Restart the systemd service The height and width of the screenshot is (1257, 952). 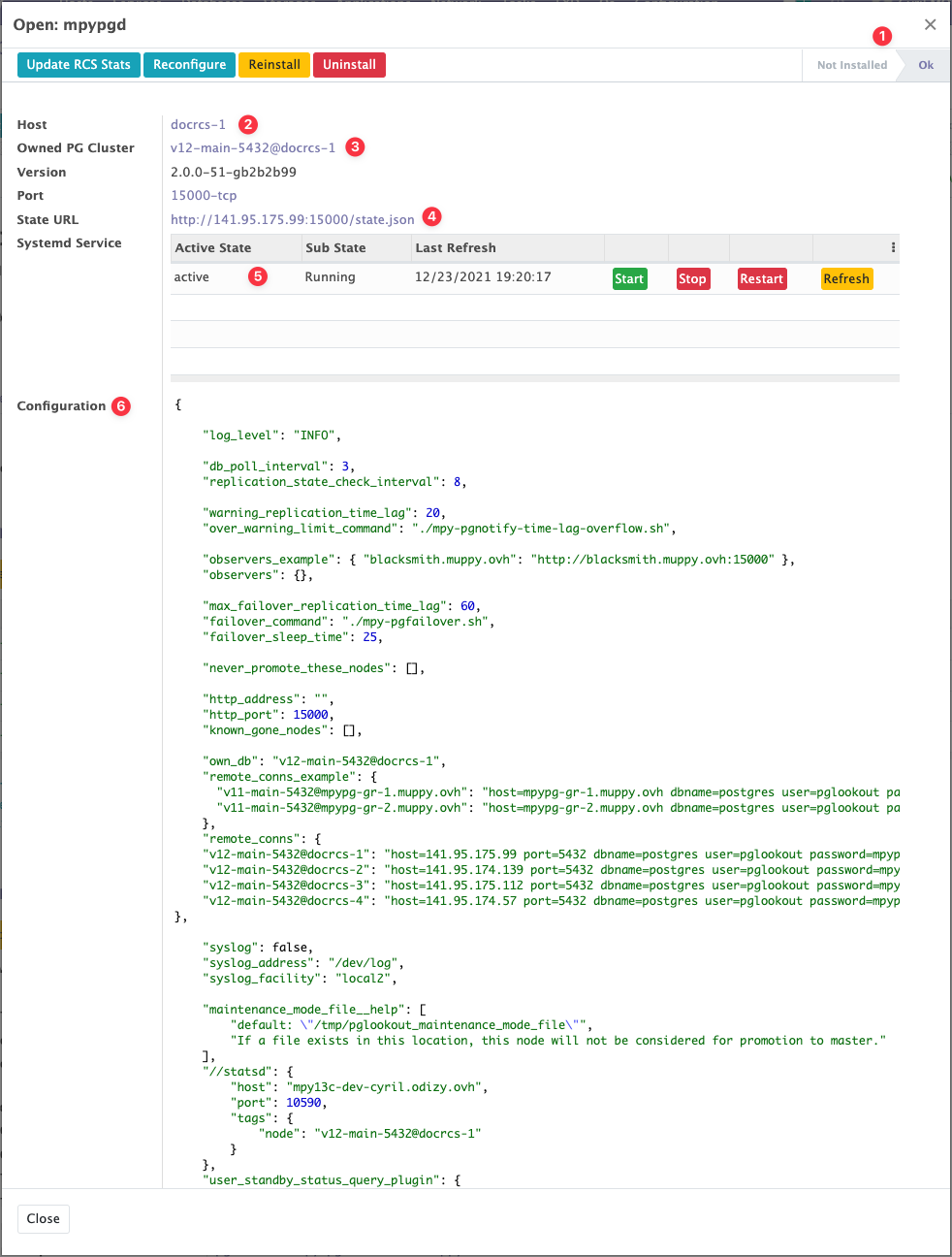point(761,279)
